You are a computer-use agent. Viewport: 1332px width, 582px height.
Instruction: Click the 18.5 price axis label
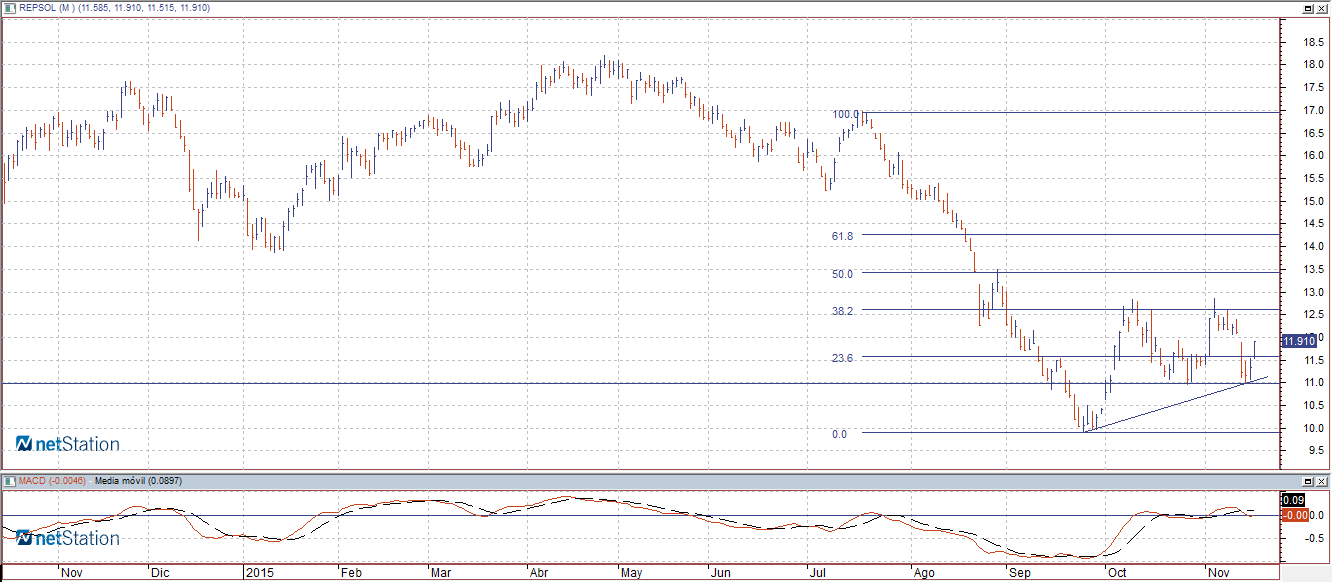[x=1313, y=42]
